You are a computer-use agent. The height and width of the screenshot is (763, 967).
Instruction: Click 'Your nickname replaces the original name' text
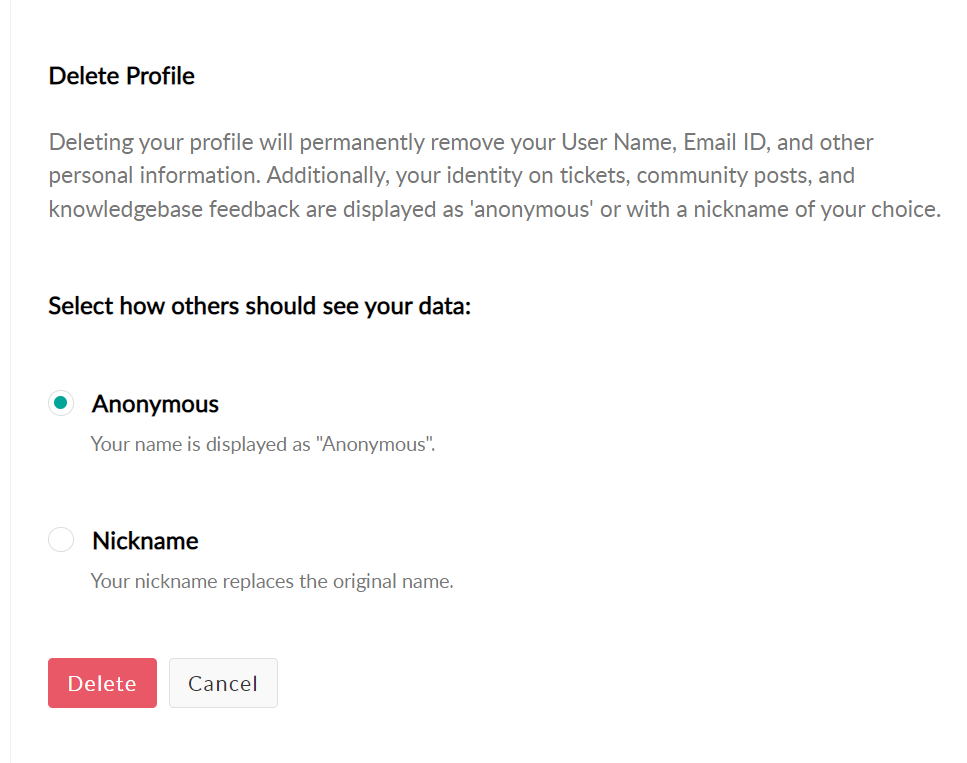coord(272,581)
